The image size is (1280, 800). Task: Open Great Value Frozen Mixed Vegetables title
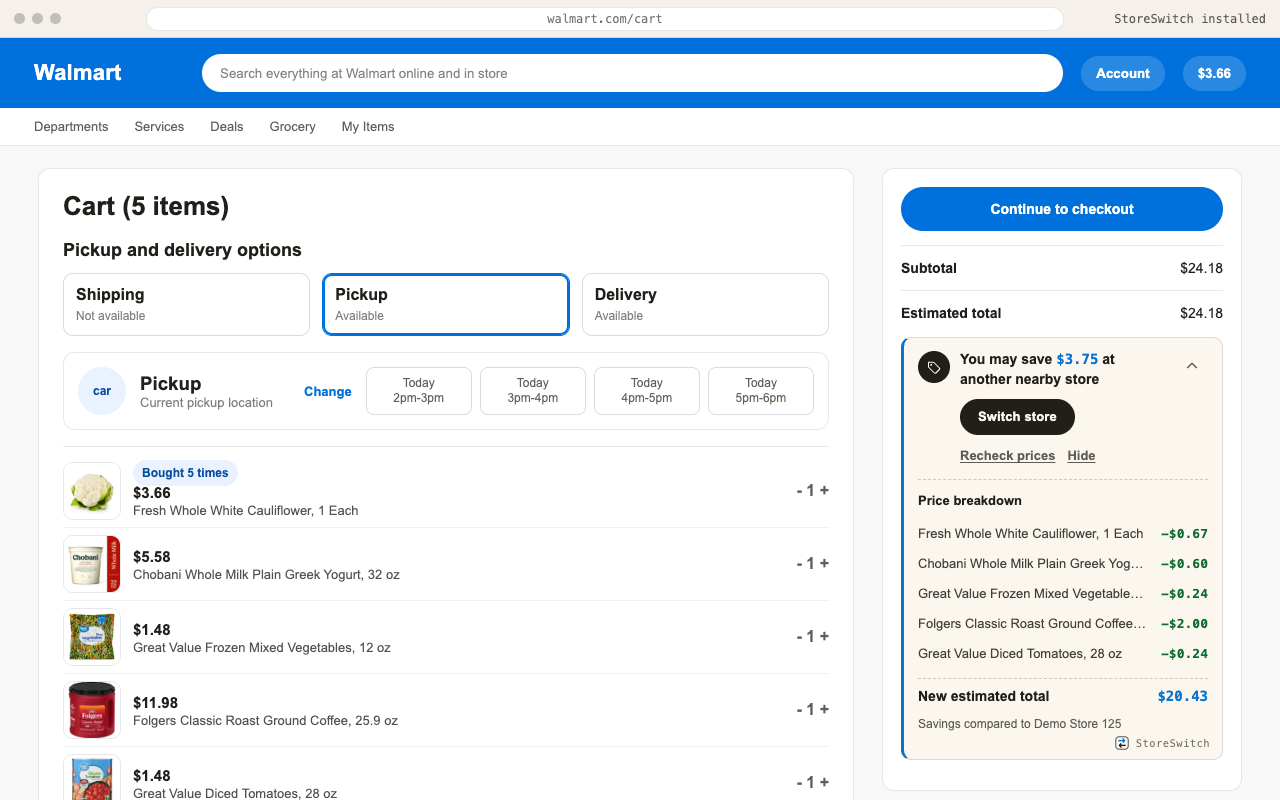262,647
